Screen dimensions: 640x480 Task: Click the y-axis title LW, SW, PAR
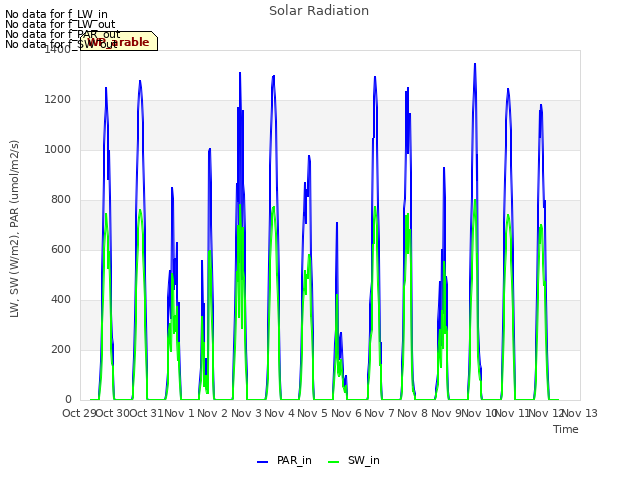click(14, 229)
